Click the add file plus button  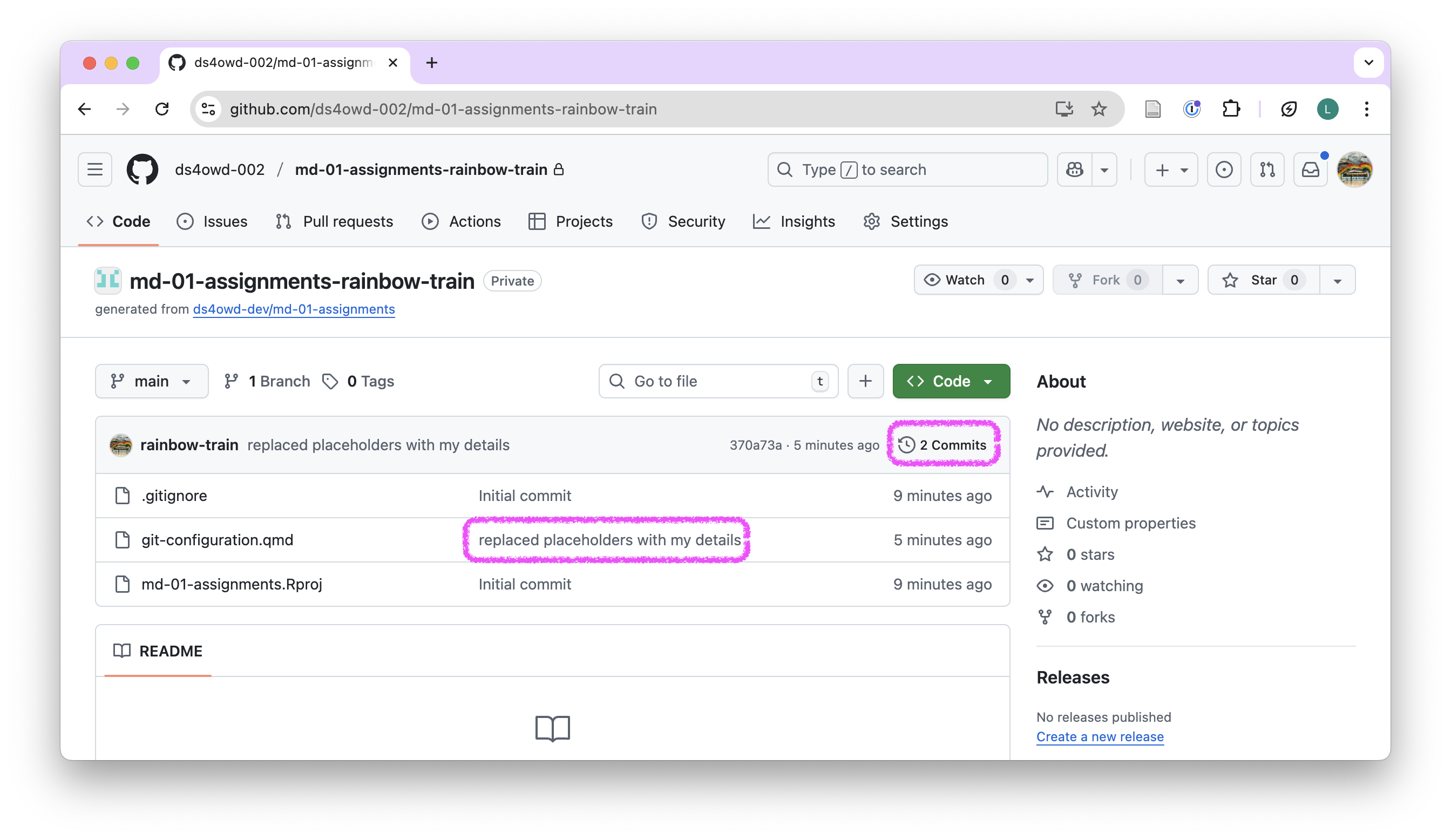(865, 381)
